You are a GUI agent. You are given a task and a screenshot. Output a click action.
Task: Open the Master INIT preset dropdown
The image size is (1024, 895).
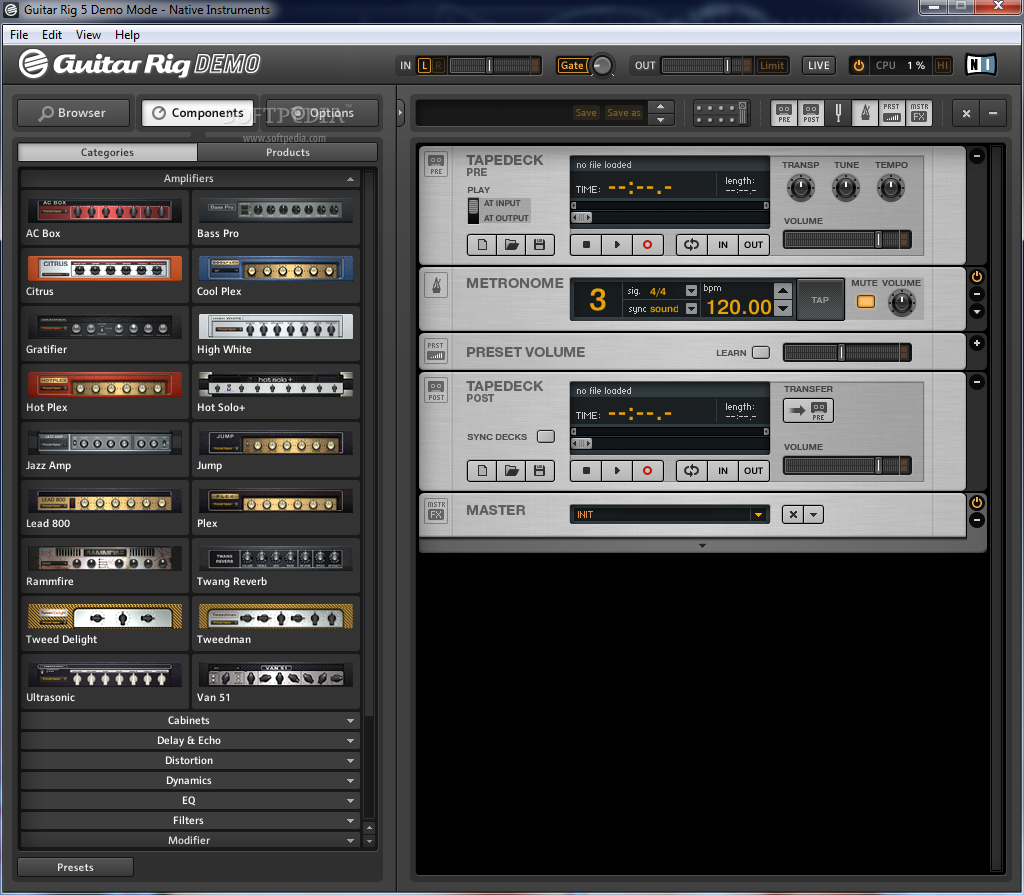pos(758,515)
